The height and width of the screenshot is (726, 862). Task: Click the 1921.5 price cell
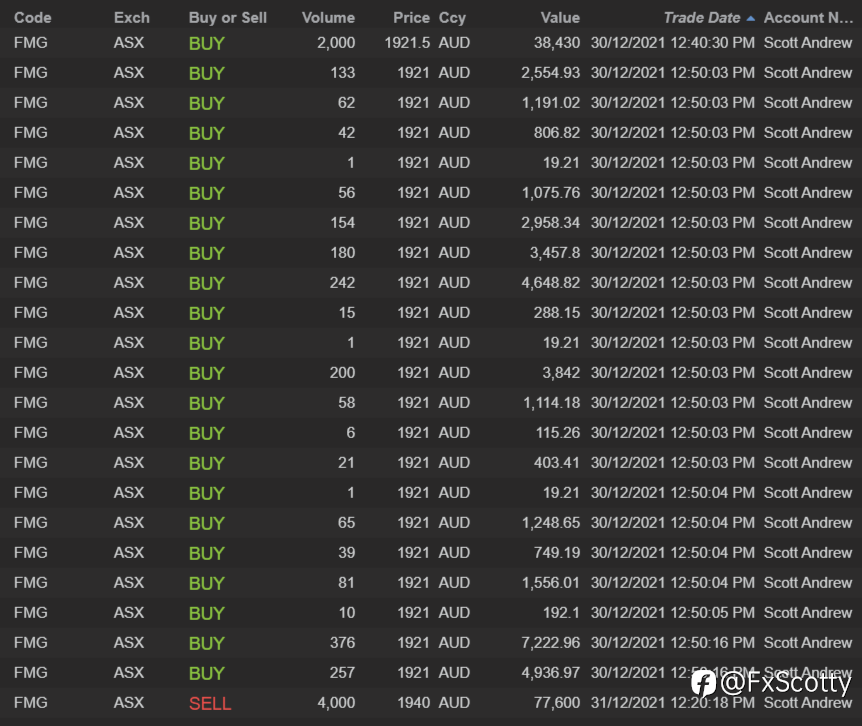(407, 42)
